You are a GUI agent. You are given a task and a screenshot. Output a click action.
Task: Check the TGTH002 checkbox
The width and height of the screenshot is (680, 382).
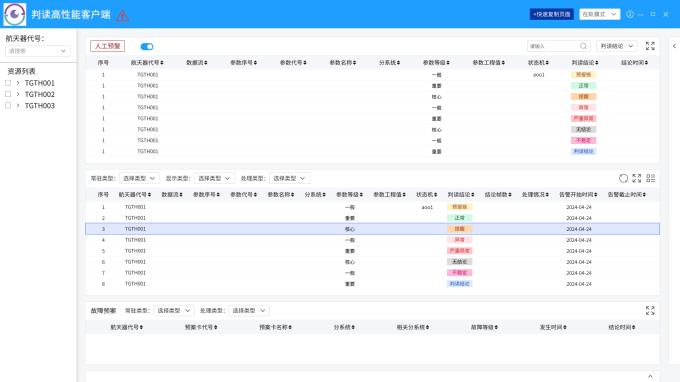coord(8,94)
